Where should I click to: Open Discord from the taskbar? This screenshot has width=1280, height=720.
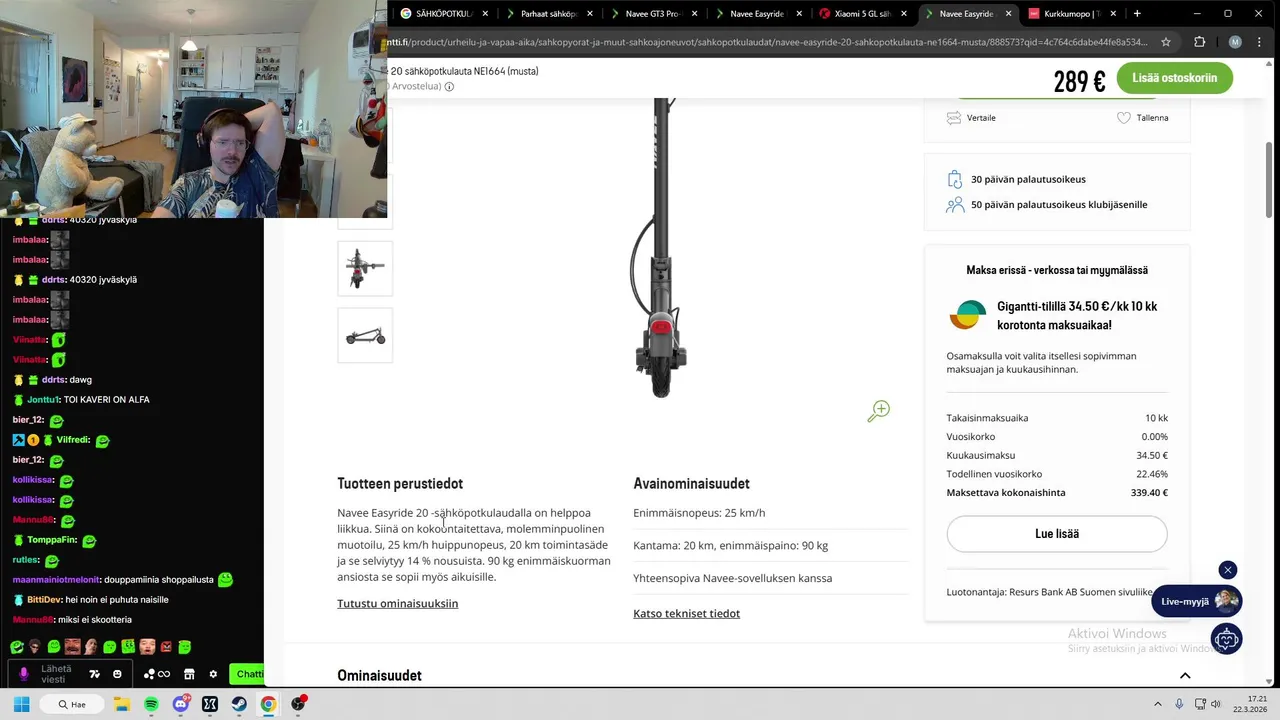(181, 704)
